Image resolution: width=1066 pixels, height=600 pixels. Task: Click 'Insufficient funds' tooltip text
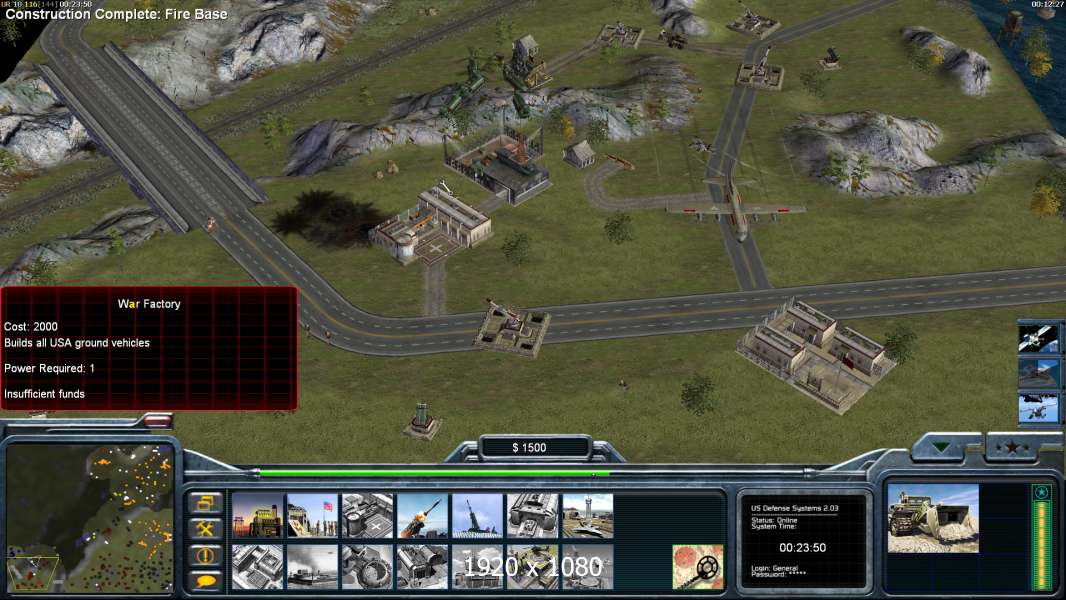[x=44, y=393]
